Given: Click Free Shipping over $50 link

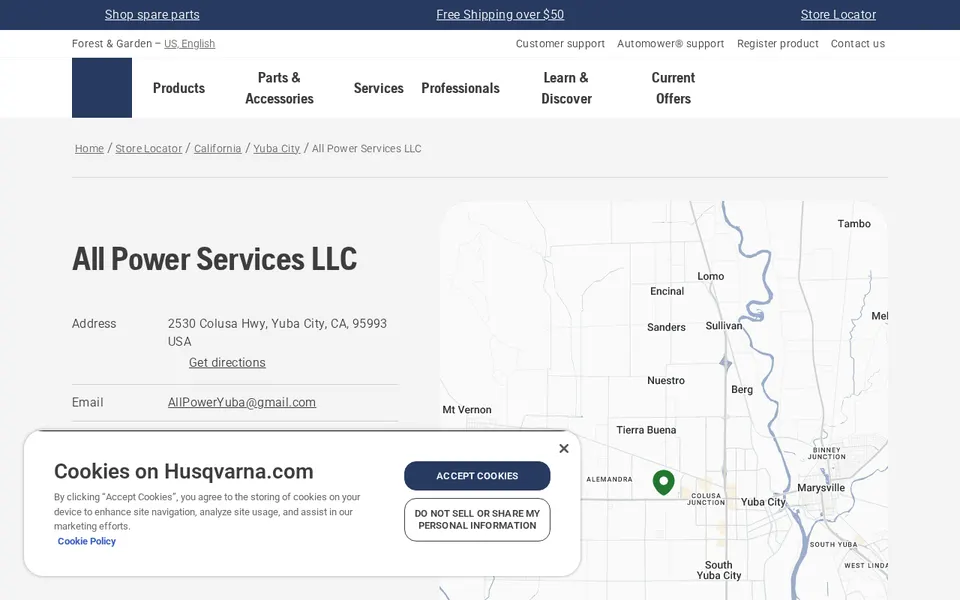Looking at the screenshot, I should (500, 15).
